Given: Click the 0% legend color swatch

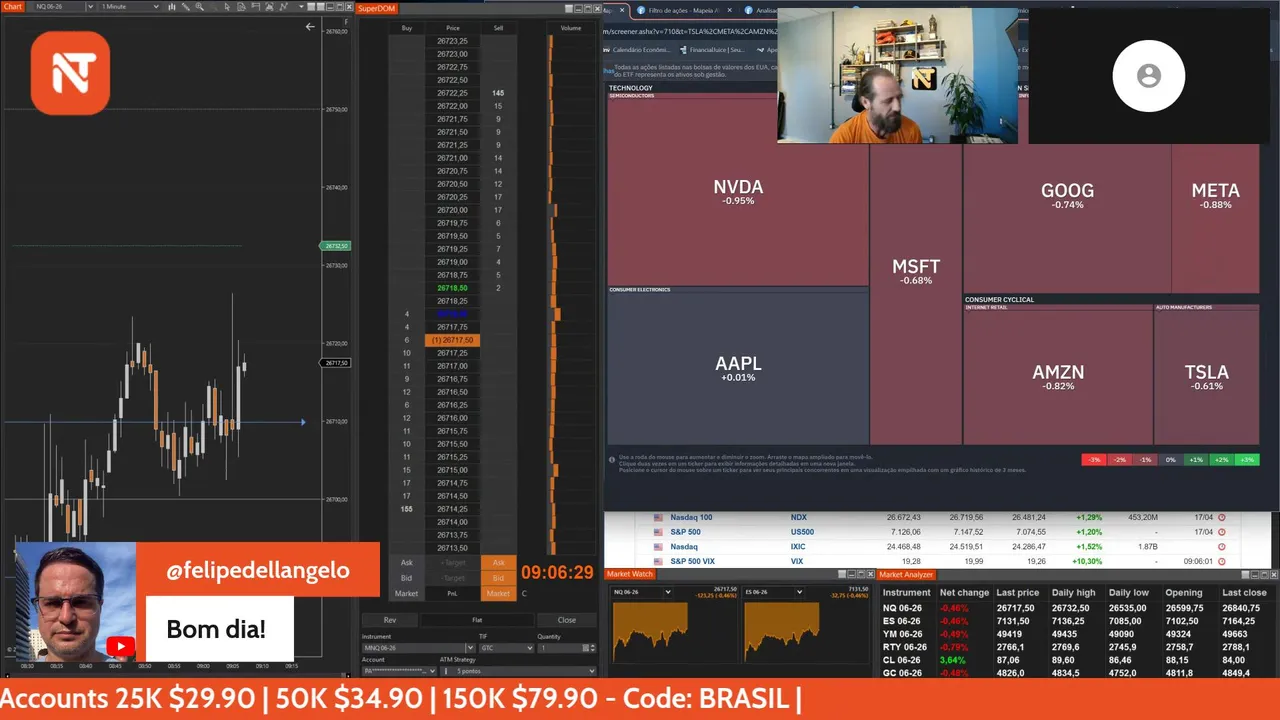Looking at the screenshot, I should point(1170,459).
